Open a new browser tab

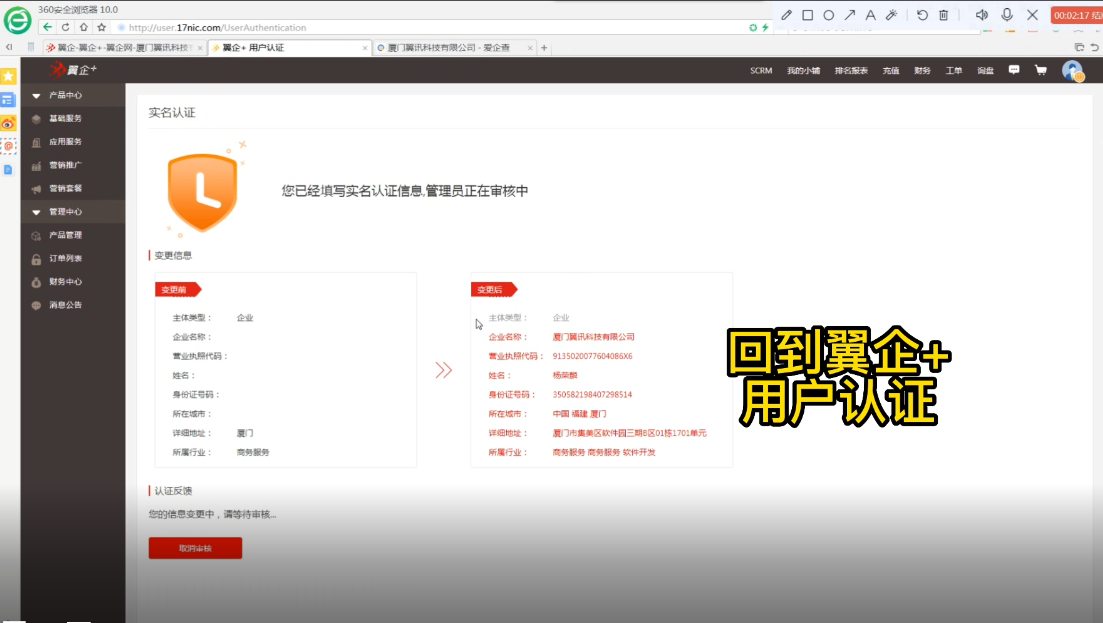click(x=544, y=48)
